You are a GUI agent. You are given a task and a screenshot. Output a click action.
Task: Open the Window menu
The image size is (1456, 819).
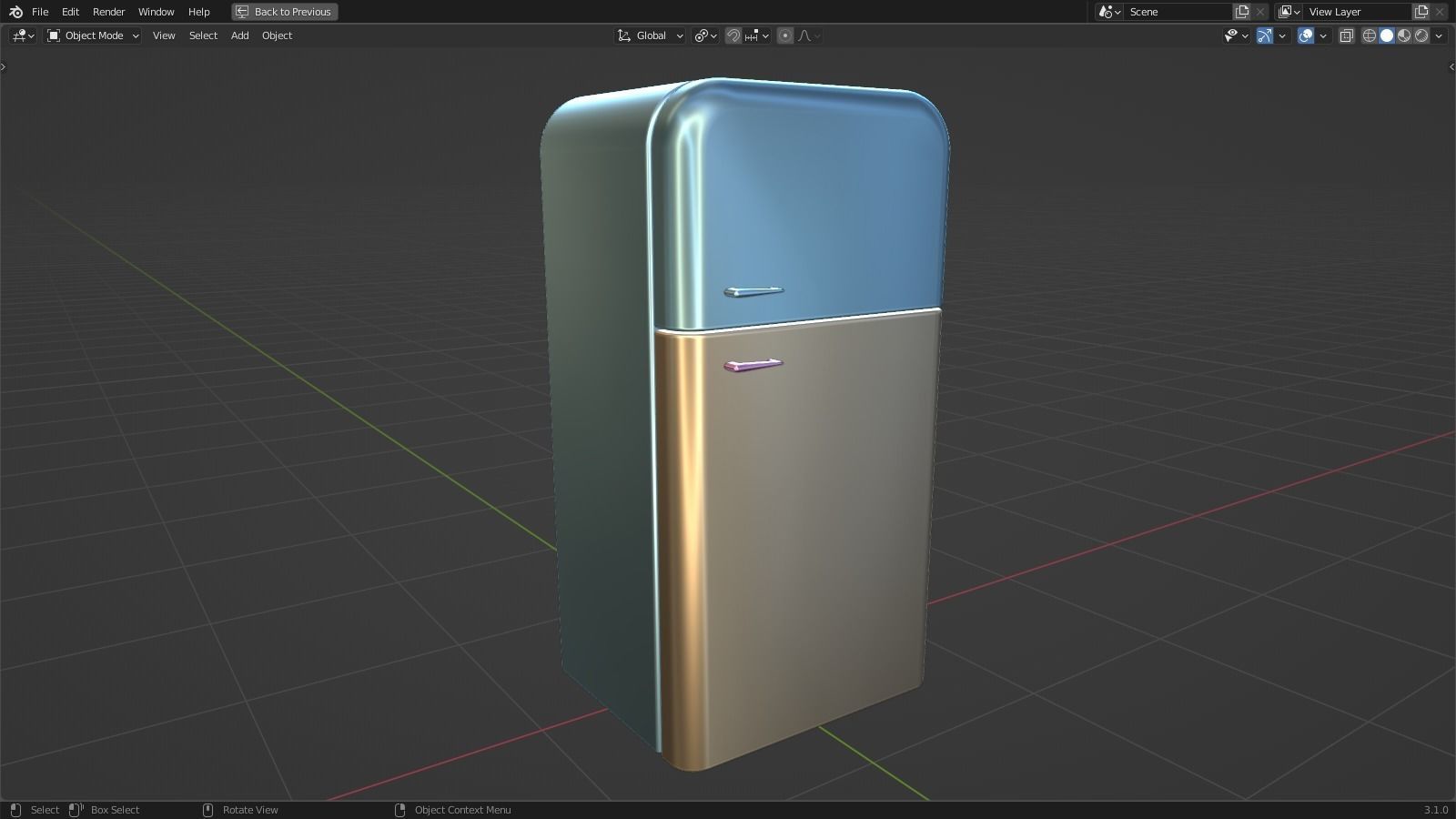(157, 12)
